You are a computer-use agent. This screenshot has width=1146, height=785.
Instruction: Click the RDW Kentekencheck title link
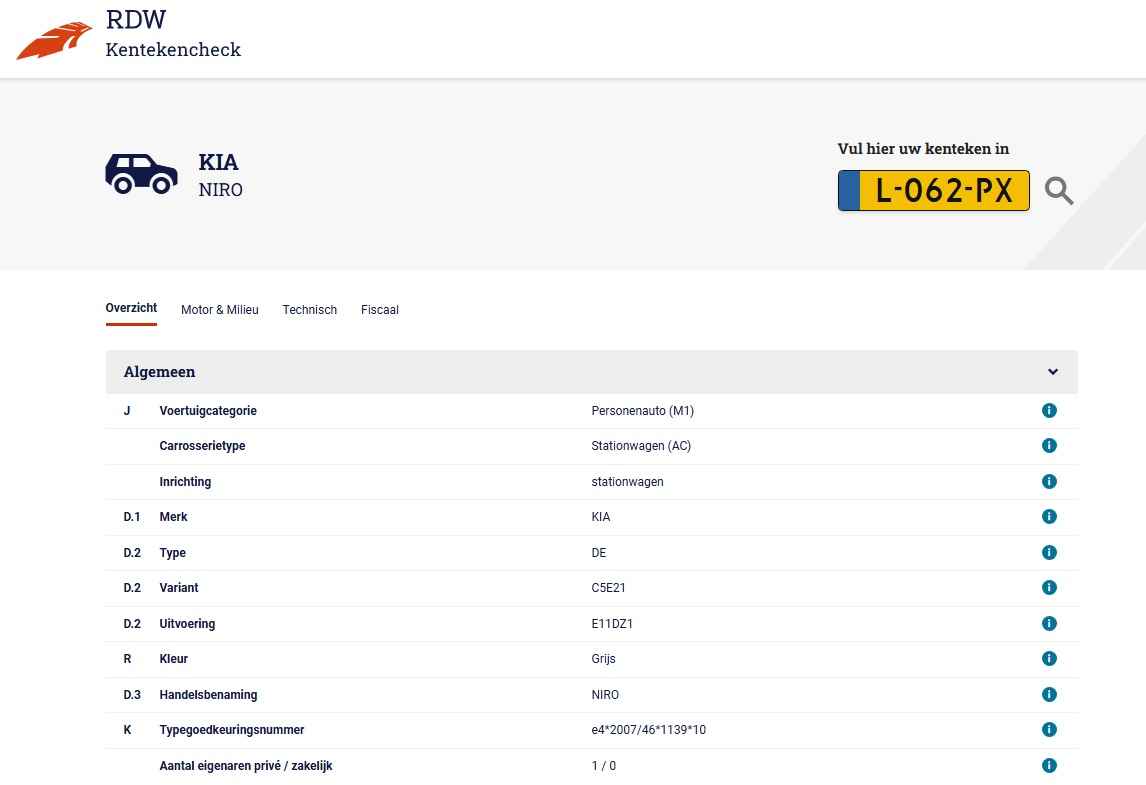172,34
